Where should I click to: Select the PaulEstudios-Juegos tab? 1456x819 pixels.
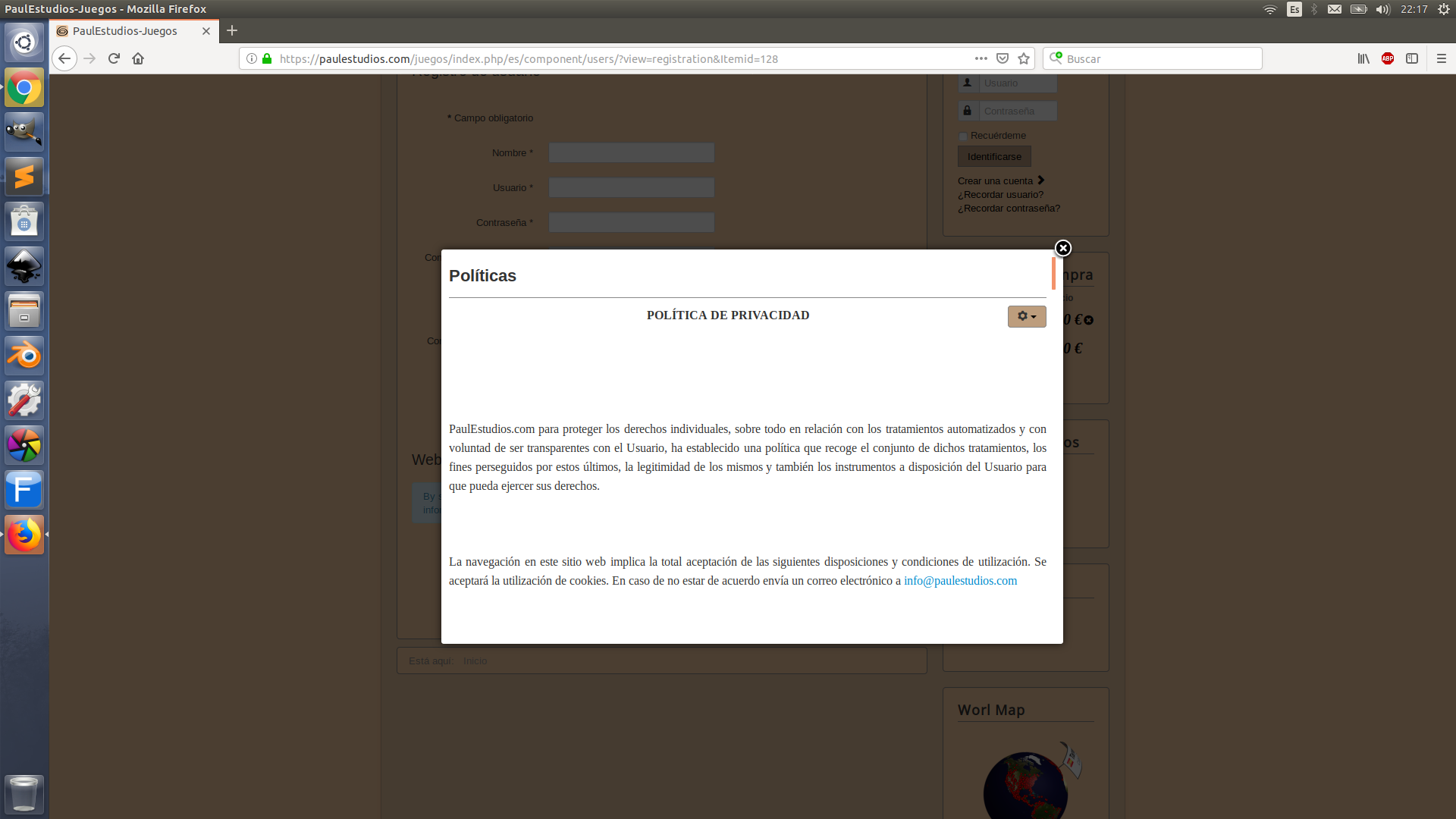(x=125, y=31)
